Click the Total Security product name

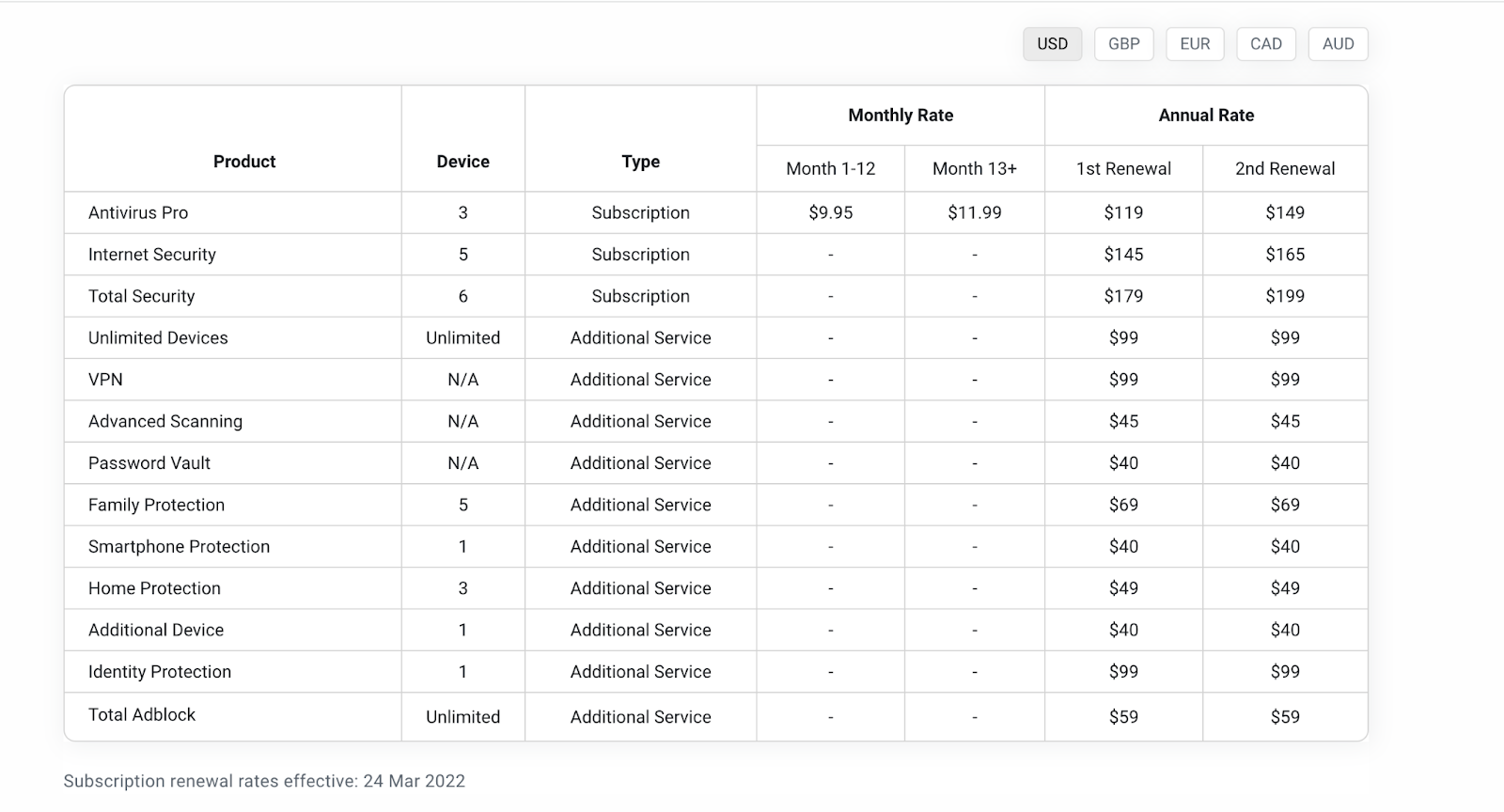[x=142, y=296]
